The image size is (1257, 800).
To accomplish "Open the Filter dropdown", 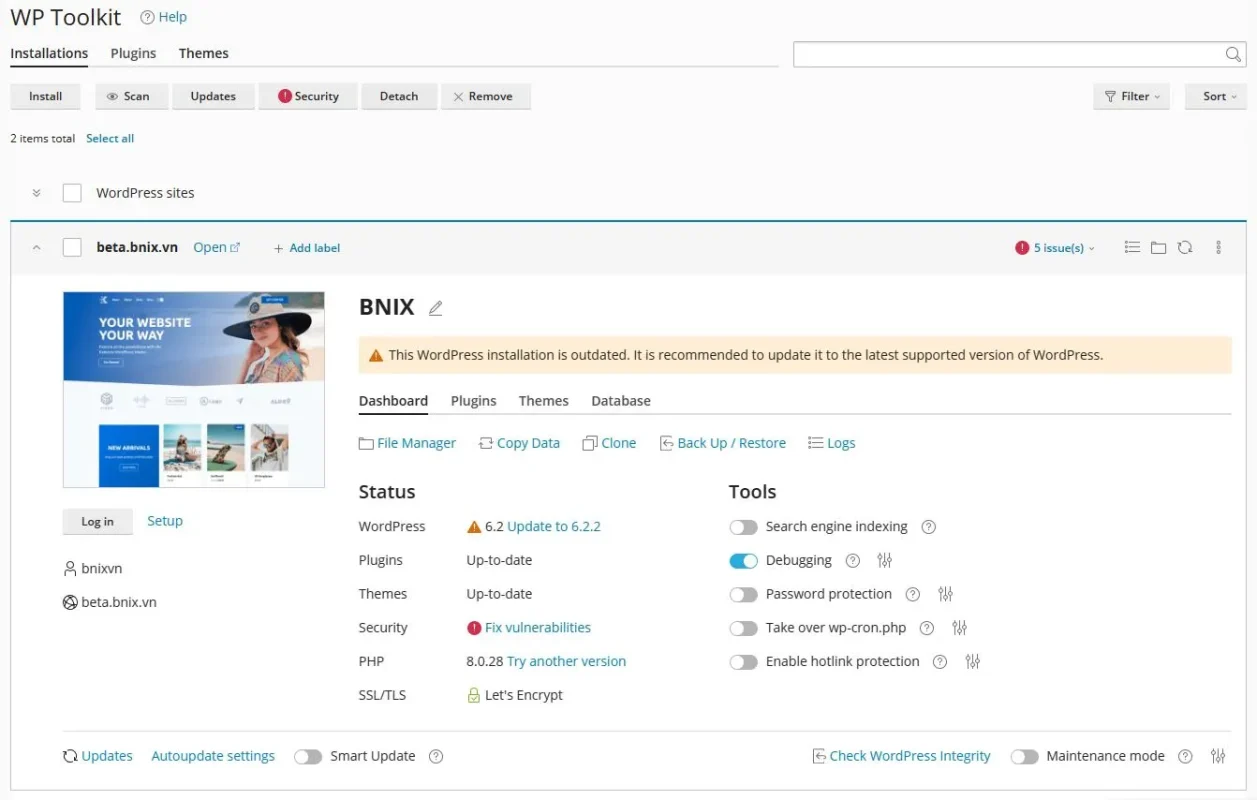I will tap(1131, 96).
